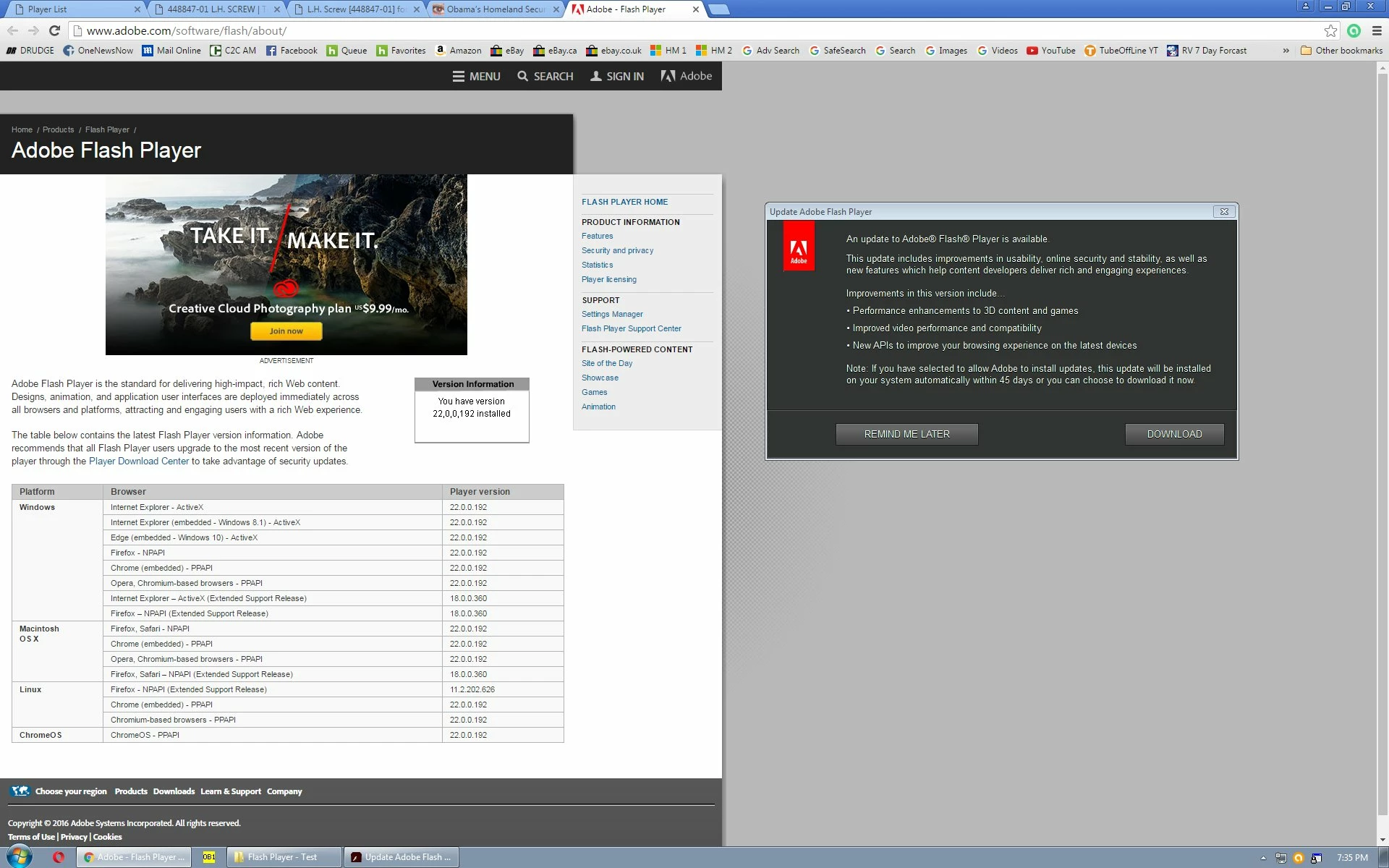The height and width of the screenshot is (868, 1389).
Task: Open the MENU navigation on the Adobe site
Action: pyautogui.click(x=476, y=76)
